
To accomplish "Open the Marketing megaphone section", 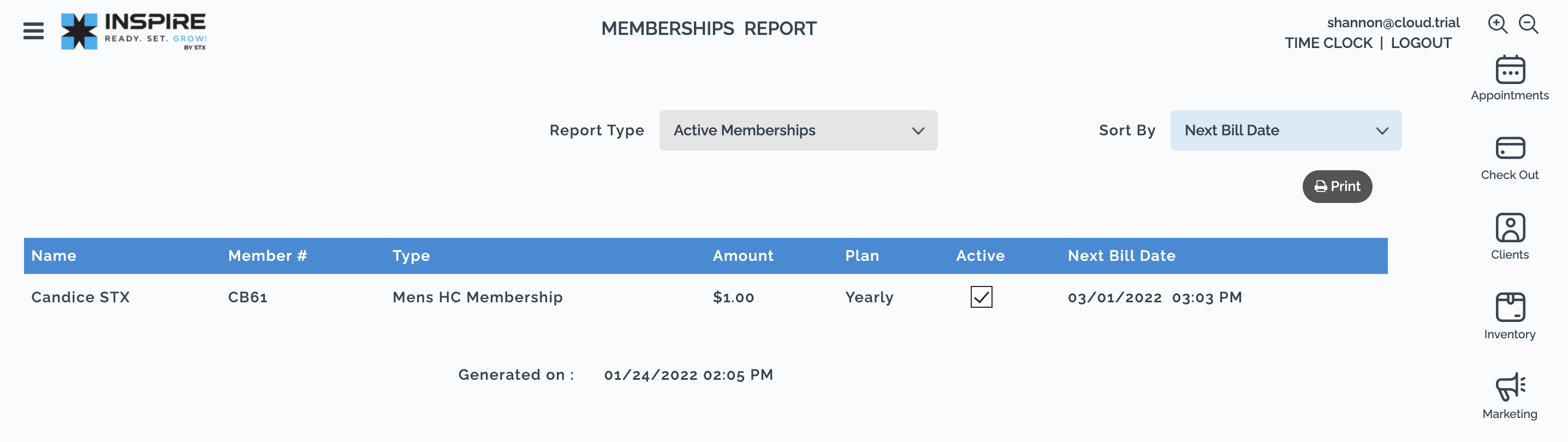I will (1510, 396).
